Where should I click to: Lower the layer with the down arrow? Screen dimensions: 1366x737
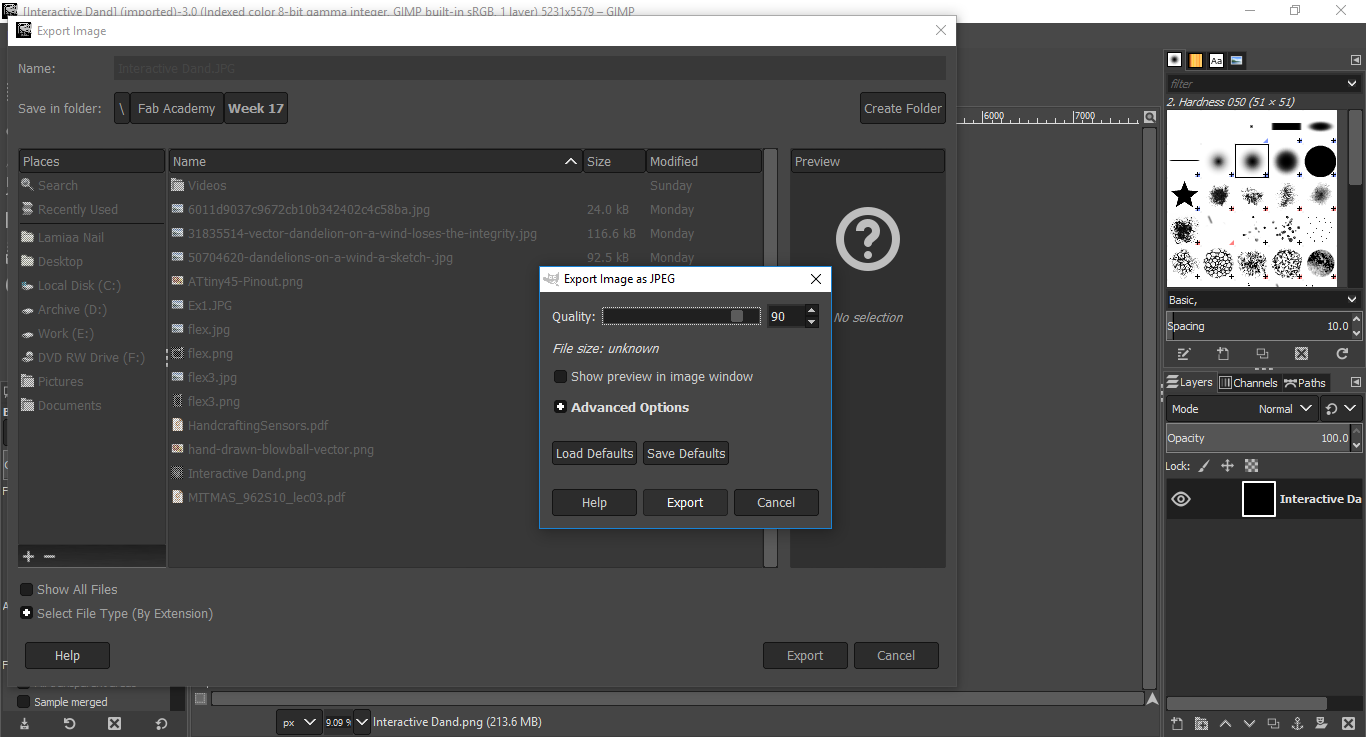(x=1249, y=724)
